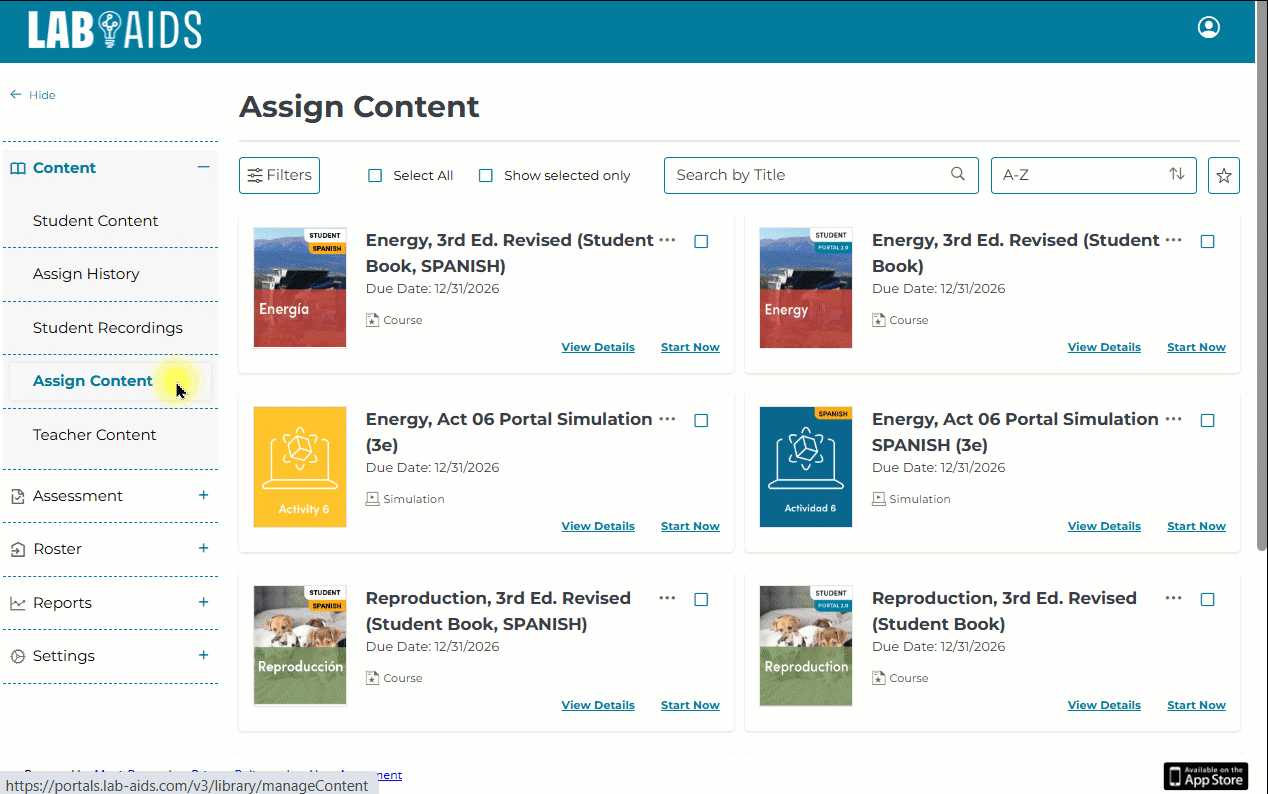Expand the Settings section plus icon
Image resolution: width=1268 pixels, height=794 pixels.
click(203, 655)
